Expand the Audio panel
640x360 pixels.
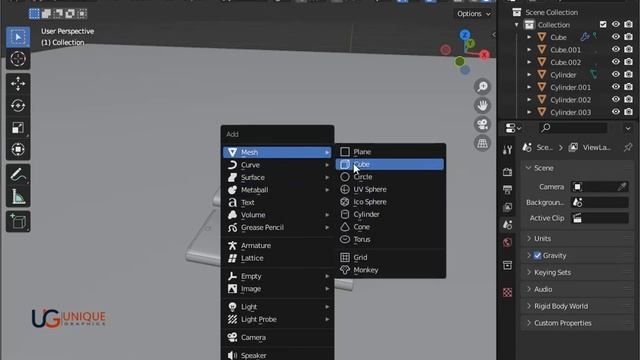pos(577,289)
